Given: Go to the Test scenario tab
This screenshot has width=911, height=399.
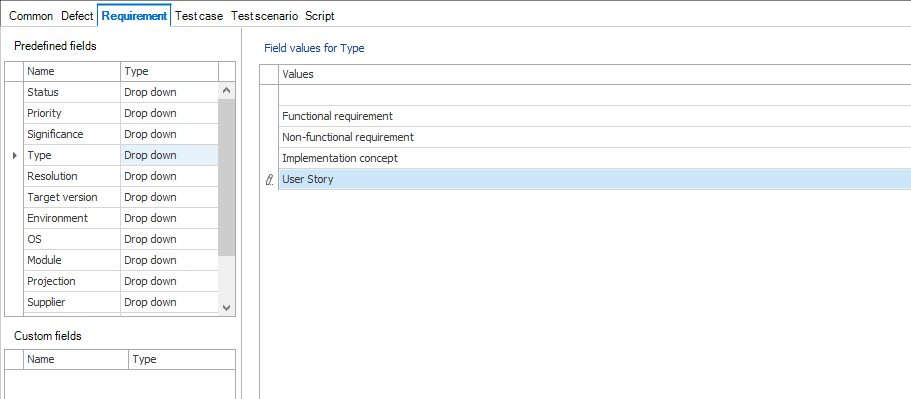Looking at the screenshot, I should click(x=264, y=16).
